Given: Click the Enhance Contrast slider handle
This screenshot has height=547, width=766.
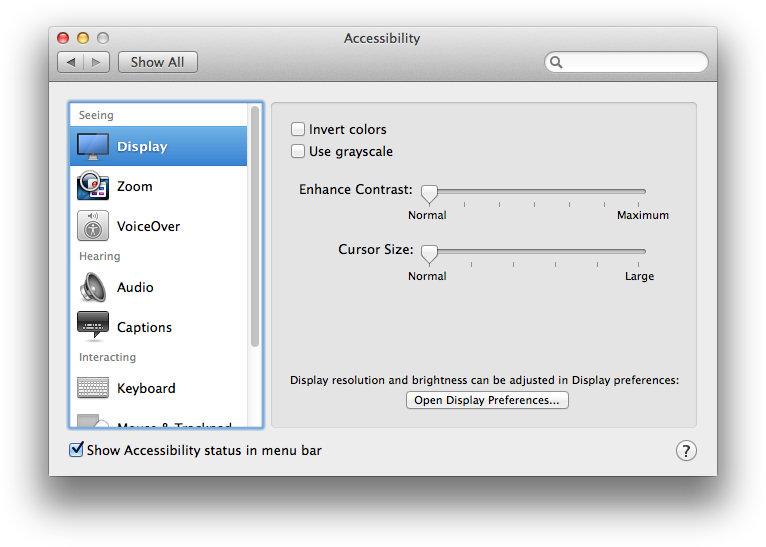Looking at the screenshot, I should pos(429,192).
